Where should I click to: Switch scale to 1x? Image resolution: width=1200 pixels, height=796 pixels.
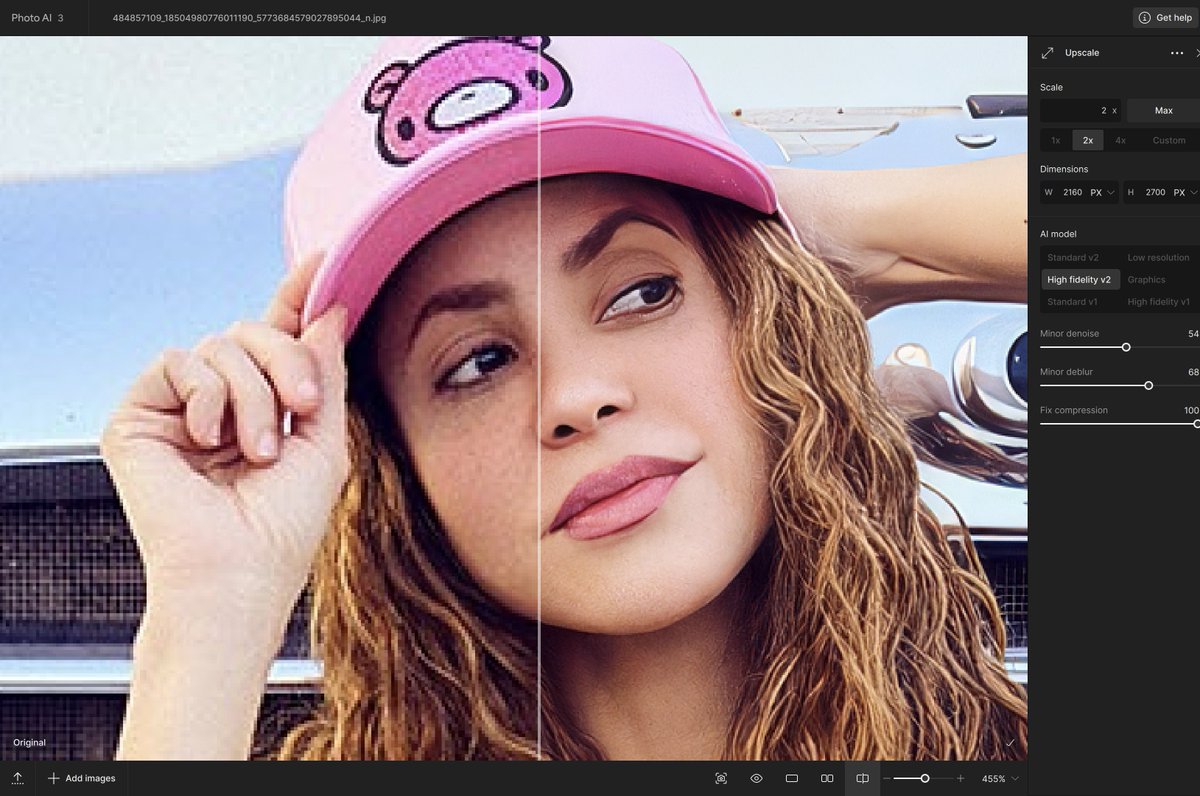pos(1055,140)
